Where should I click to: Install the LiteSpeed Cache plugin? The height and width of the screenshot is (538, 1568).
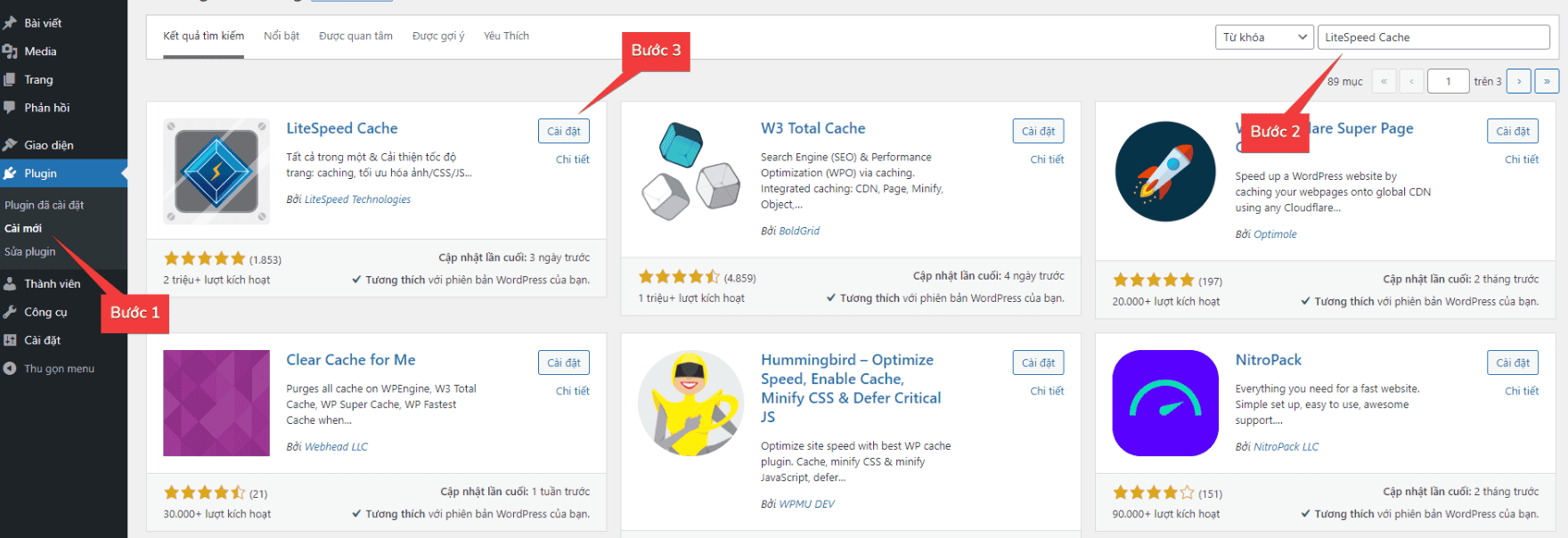(x=563, y=131)
